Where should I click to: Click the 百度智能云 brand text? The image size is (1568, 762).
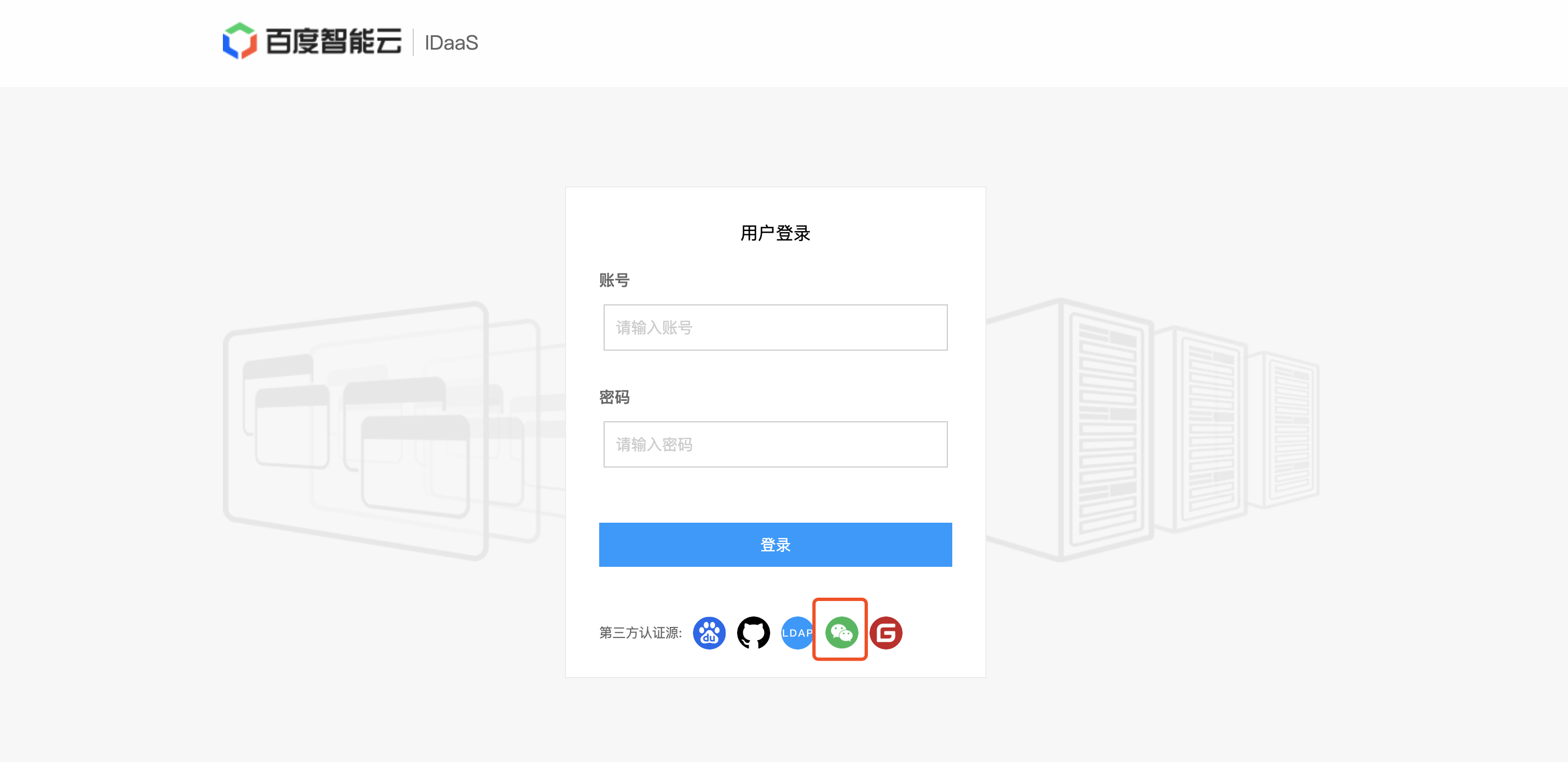pos(334,41)
